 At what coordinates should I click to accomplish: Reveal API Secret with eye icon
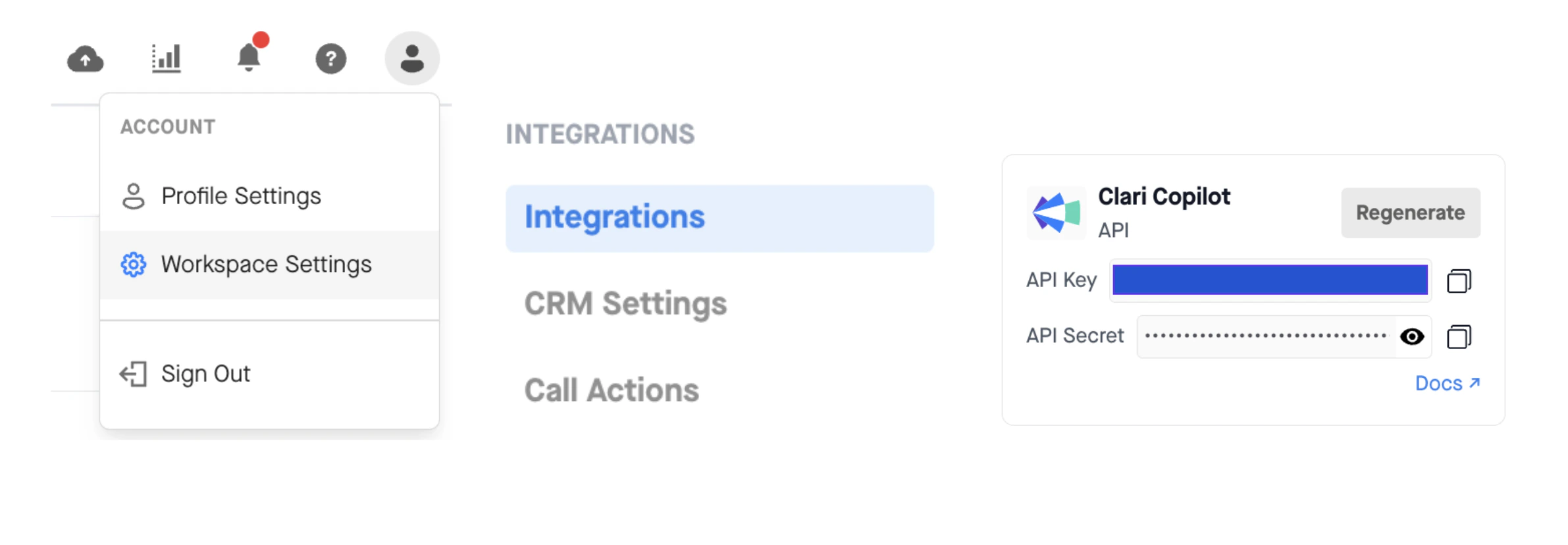(1412, 337)
